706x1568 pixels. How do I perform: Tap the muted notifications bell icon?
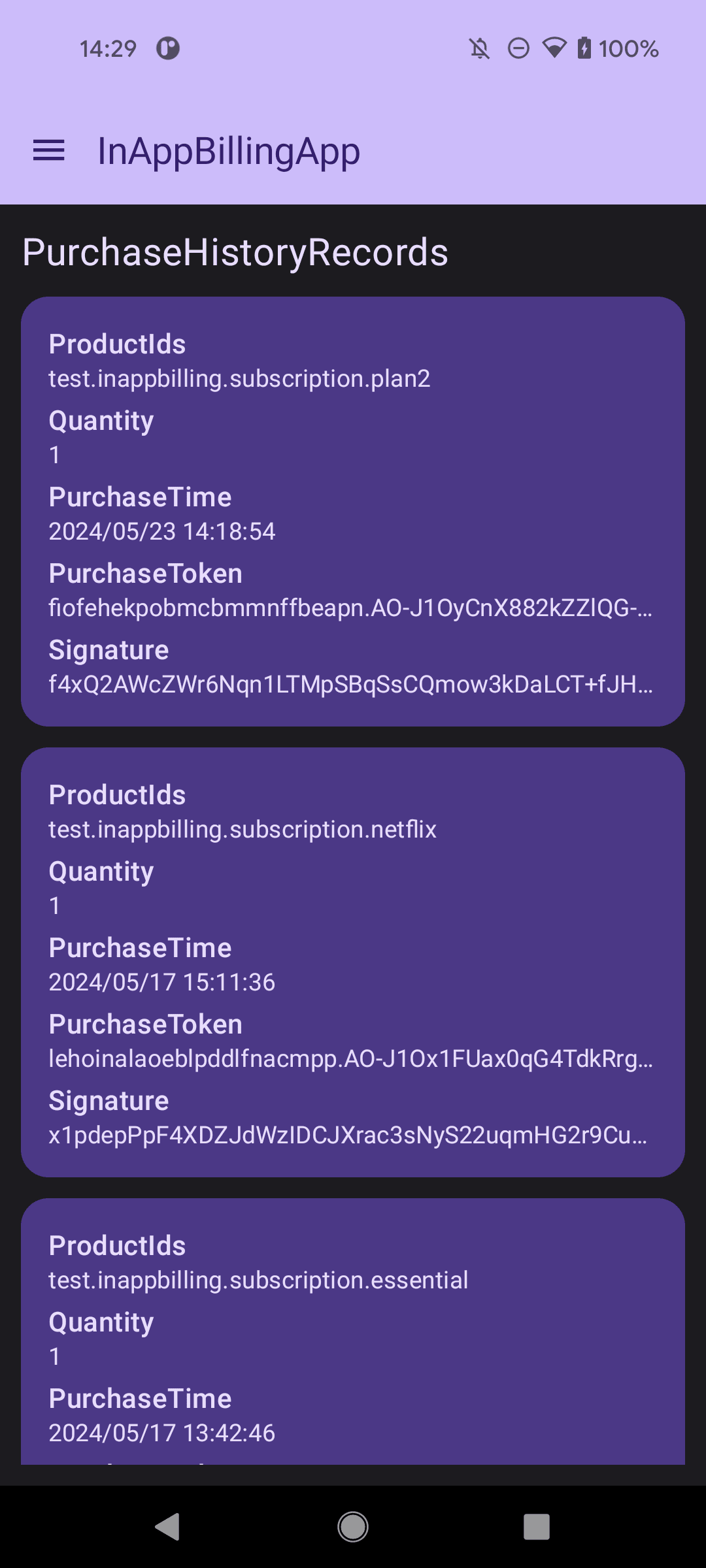[479, 48]
